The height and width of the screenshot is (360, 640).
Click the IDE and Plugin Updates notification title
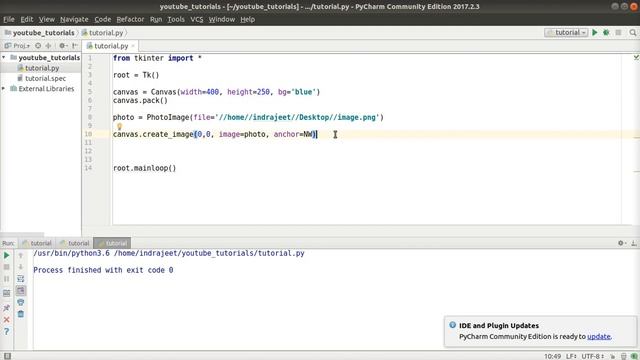pyautogui.click(x=499, y=325)
